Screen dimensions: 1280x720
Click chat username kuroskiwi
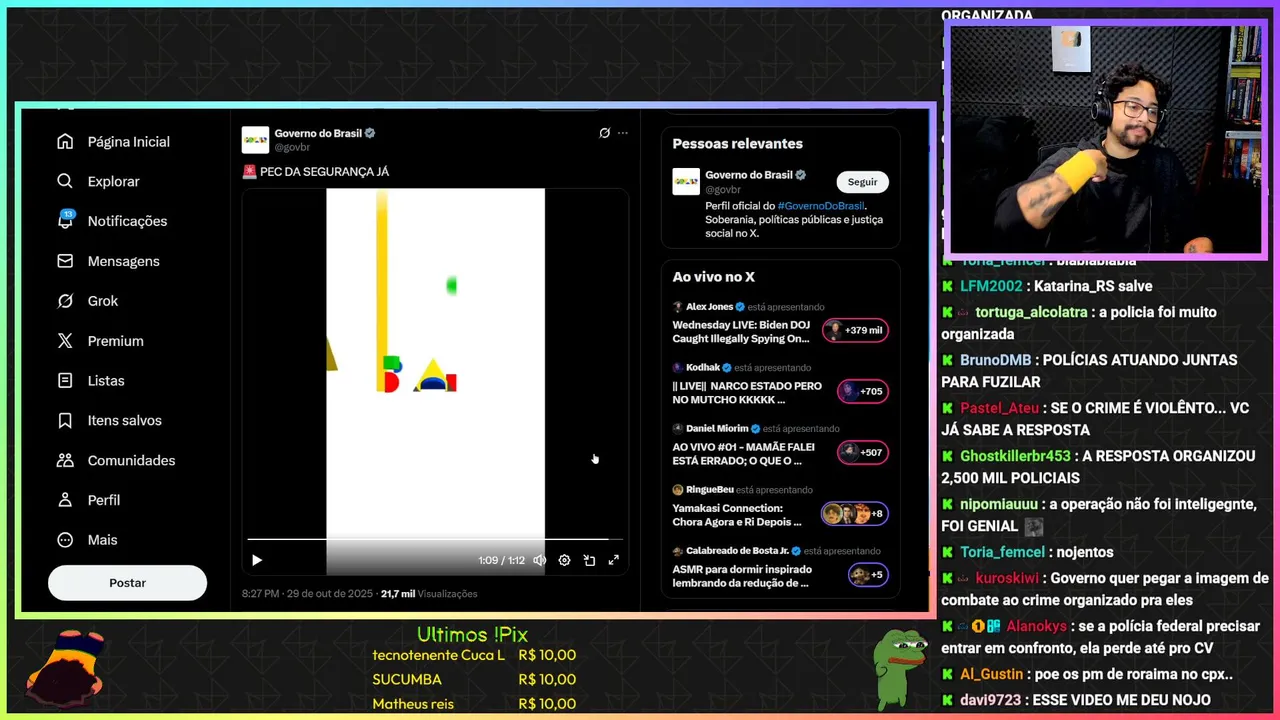coord(1007,578)
